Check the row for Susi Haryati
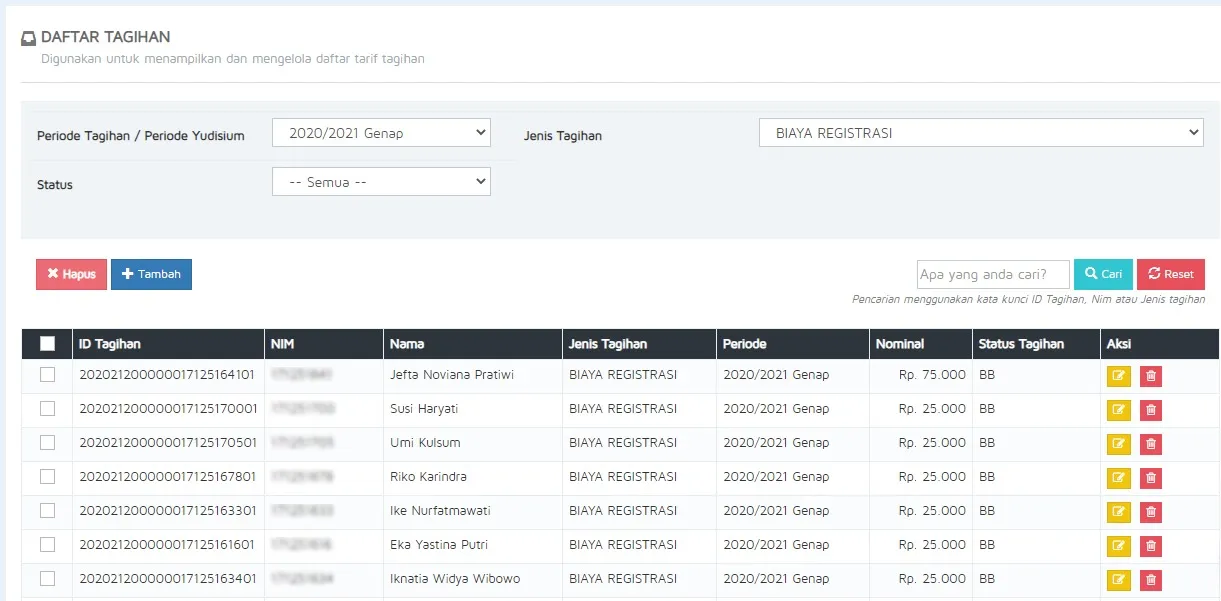1221x601 pixels. click(x=47, y=409)
